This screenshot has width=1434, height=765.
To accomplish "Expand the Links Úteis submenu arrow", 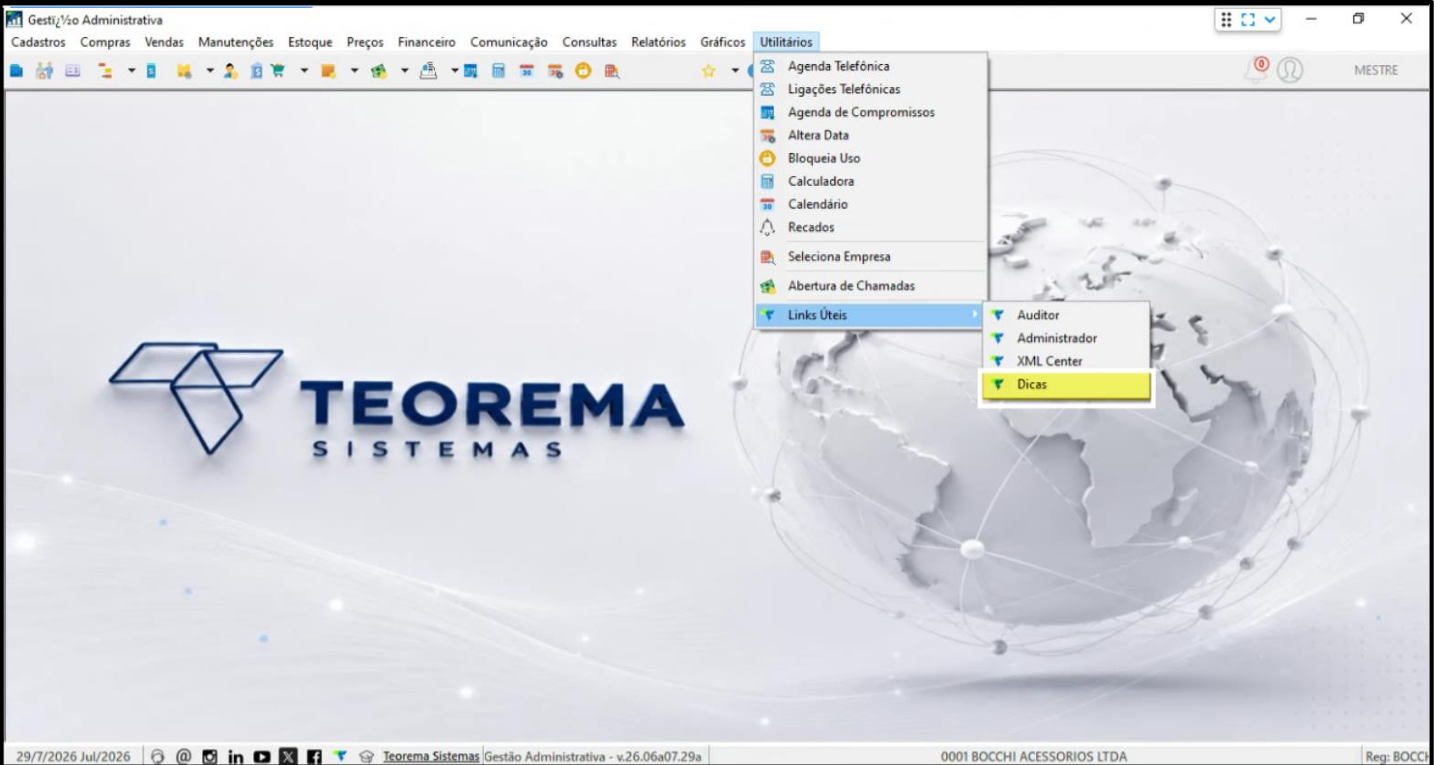I will [976, 315].
